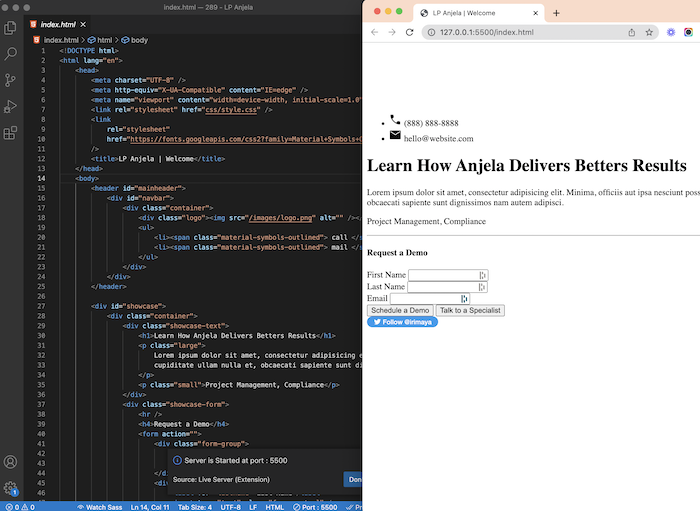Screen dimensions: 700x511
Task: Click the Request a Demo heading
Action: tap(397, 253)
